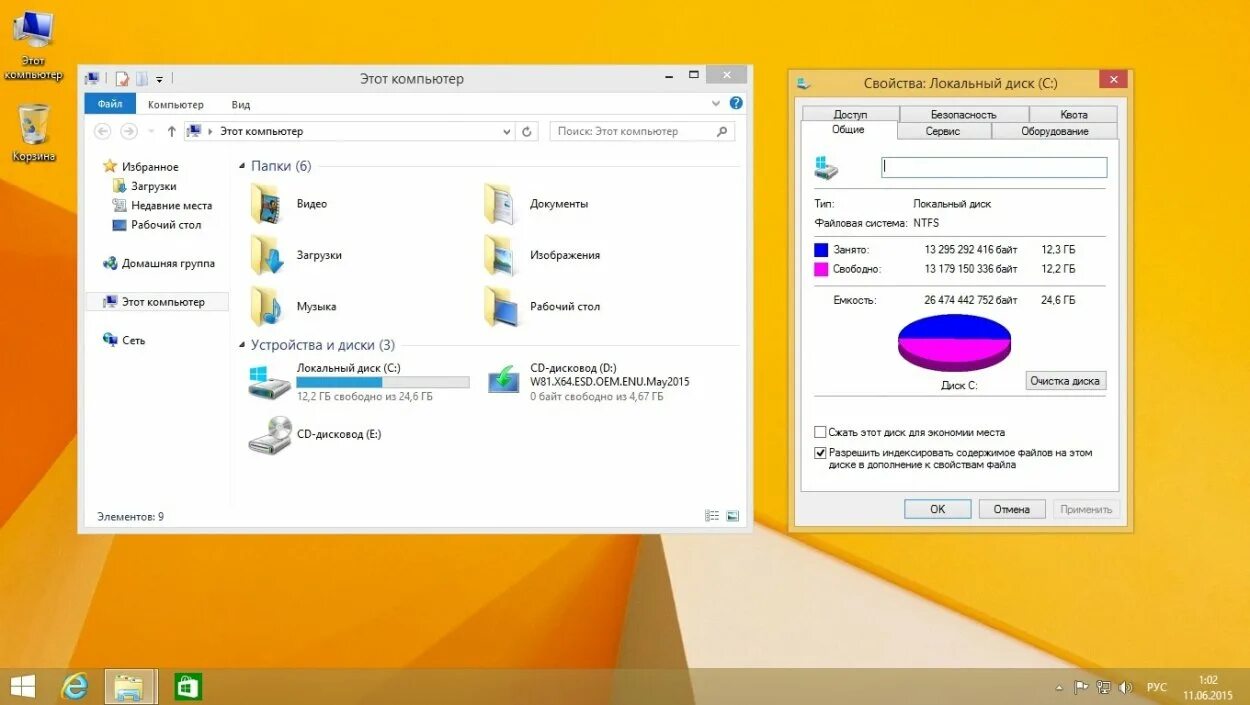
Task: Click Properties icon in quick access toolbar
Action: coord(122,78)
